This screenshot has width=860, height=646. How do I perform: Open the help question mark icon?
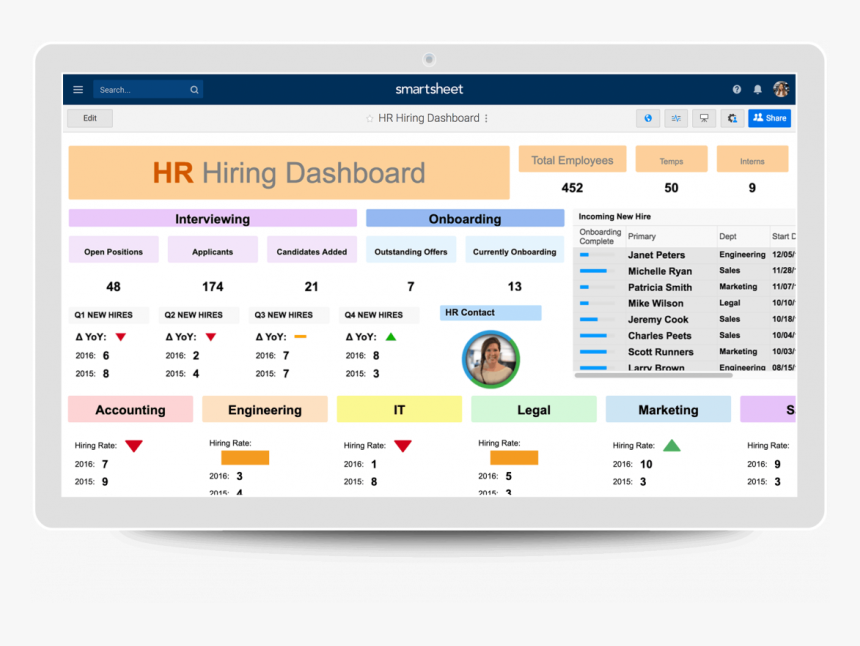pyautogui.click(x=737, y=90)
